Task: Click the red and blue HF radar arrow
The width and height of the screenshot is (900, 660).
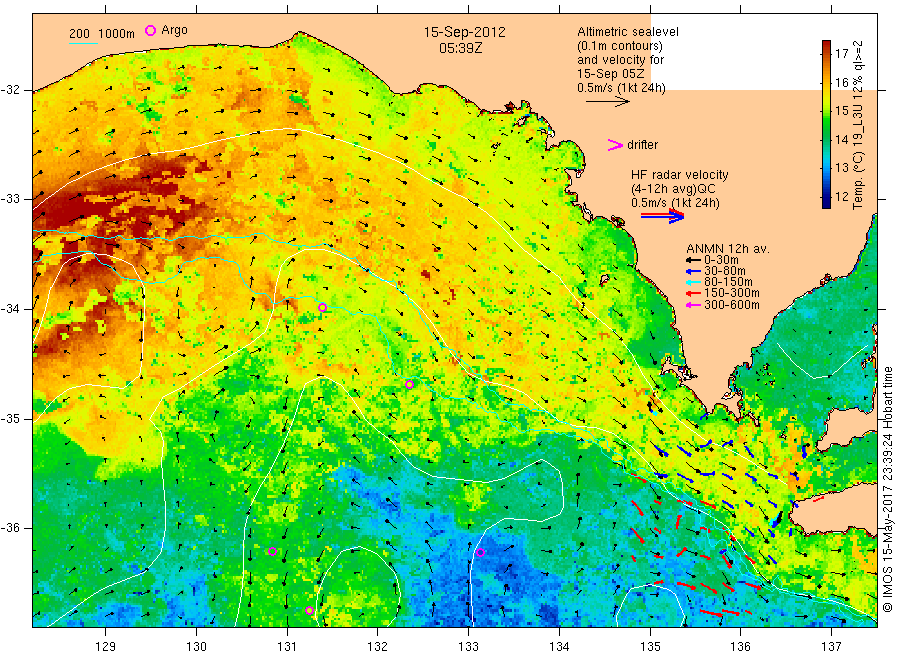Action: tap(662, 216)
